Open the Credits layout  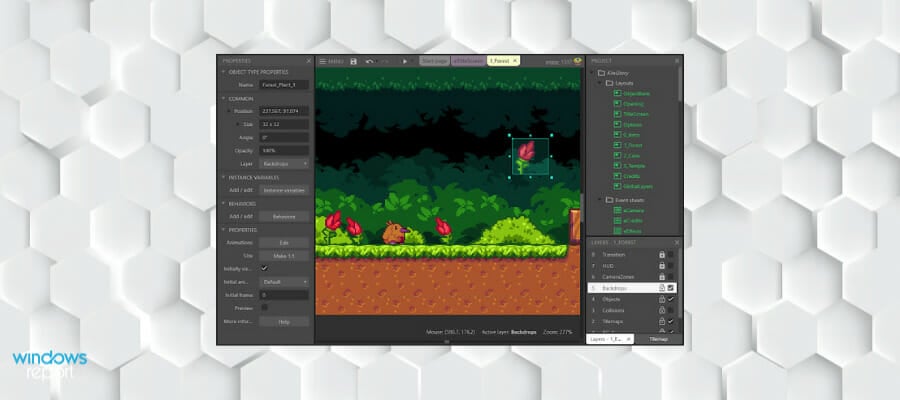pos(627,176)
